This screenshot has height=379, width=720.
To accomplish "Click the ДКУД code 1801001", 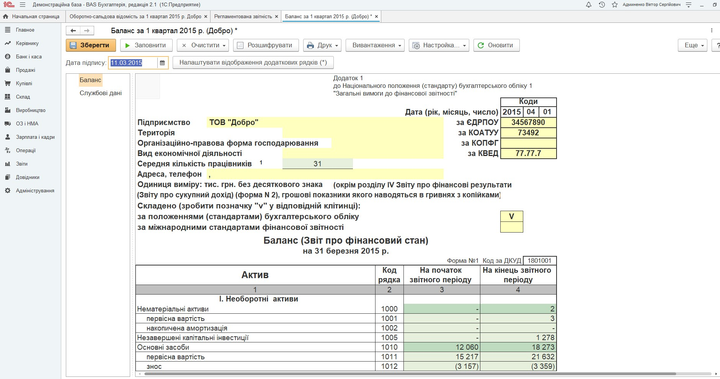I will [x=540, y=260].
